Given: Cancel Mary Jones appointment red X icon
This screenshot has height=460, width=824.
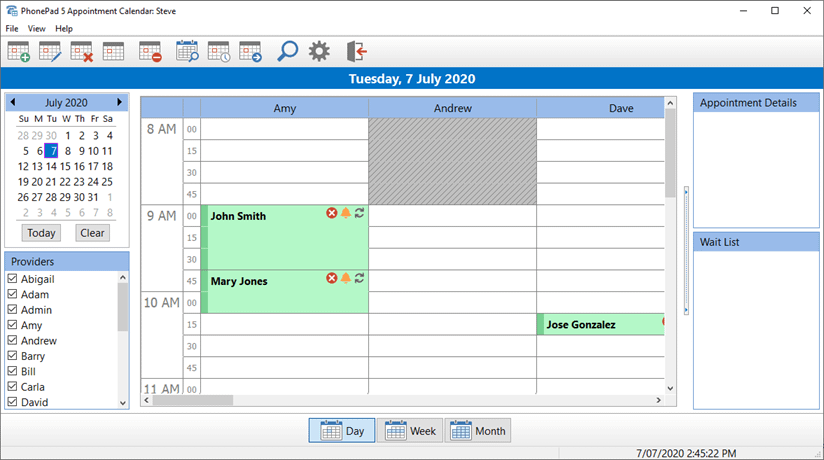Looking at the screenshot, I should tap(332, 278).
